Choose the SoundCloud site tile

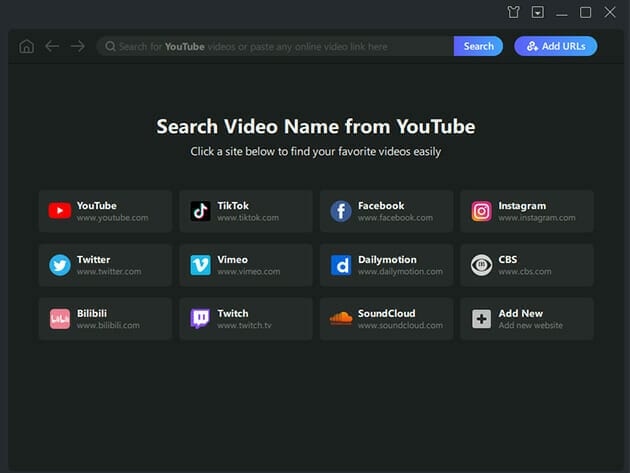[386, 319]
